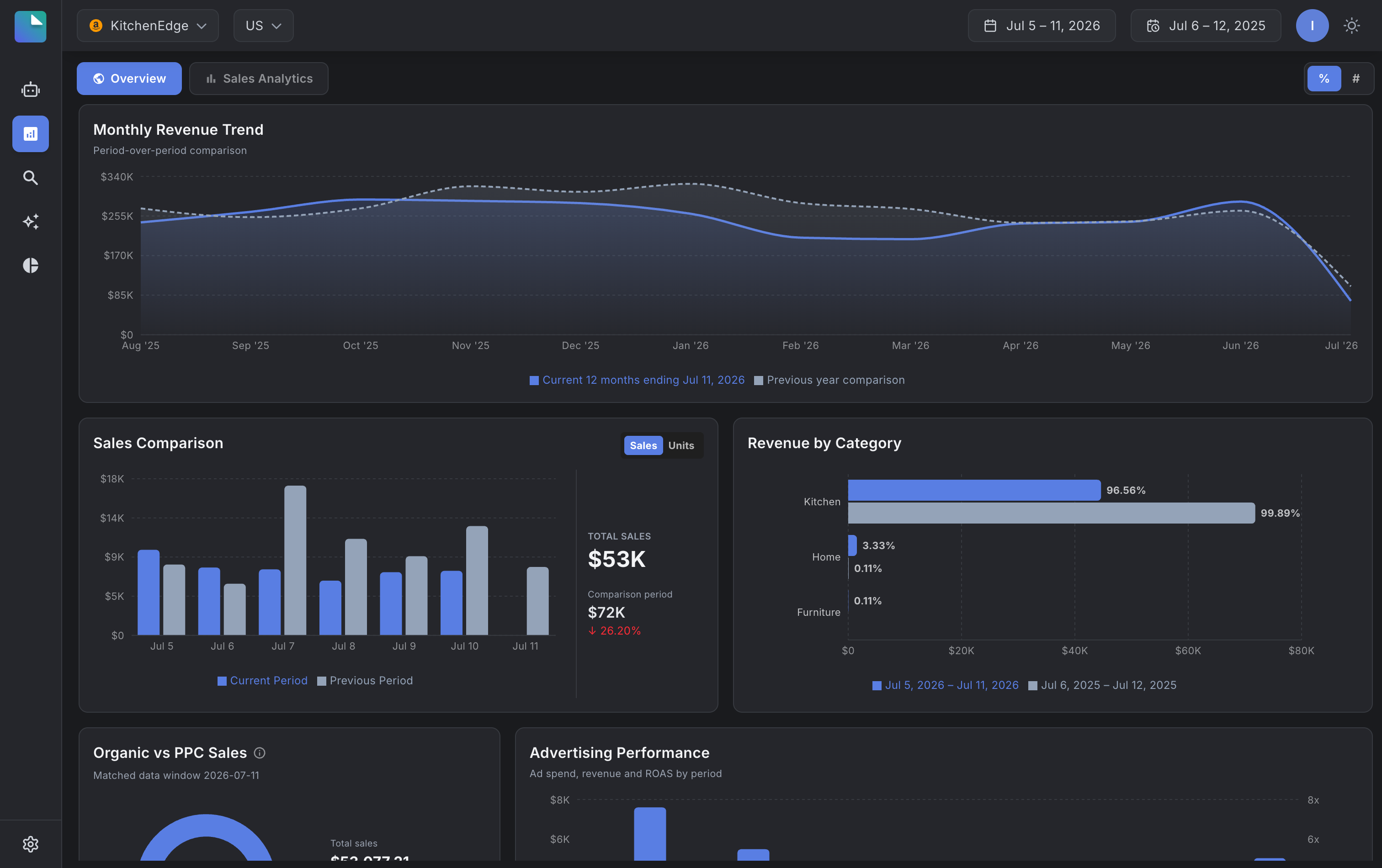The width and height of the screenshot is (1382, 868).
Task: Open settings gear in sidebar
Action: [31, 844]
